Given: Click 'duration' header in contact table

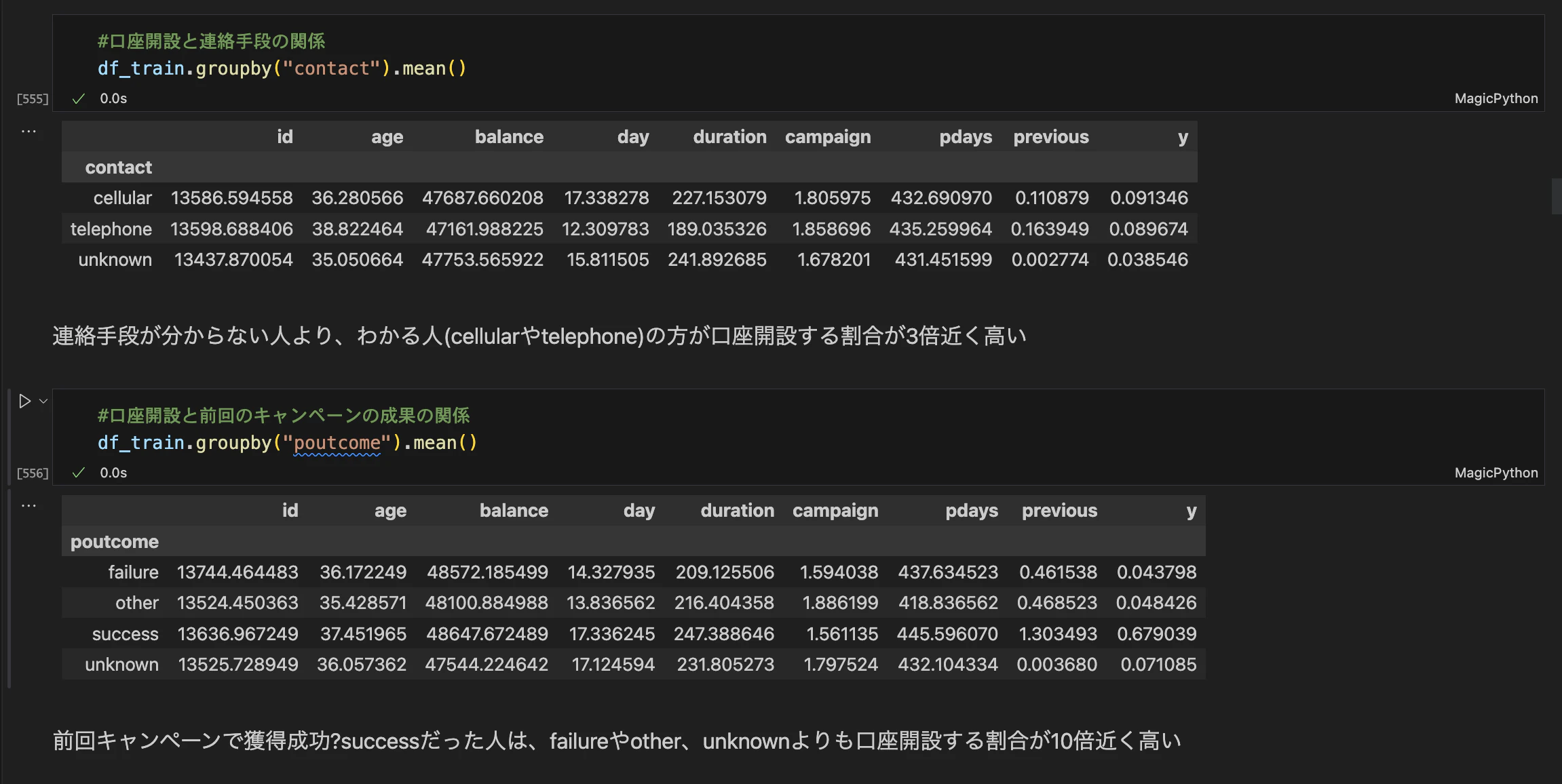Looking at the screenshot, I should click(x=729, y=137).
